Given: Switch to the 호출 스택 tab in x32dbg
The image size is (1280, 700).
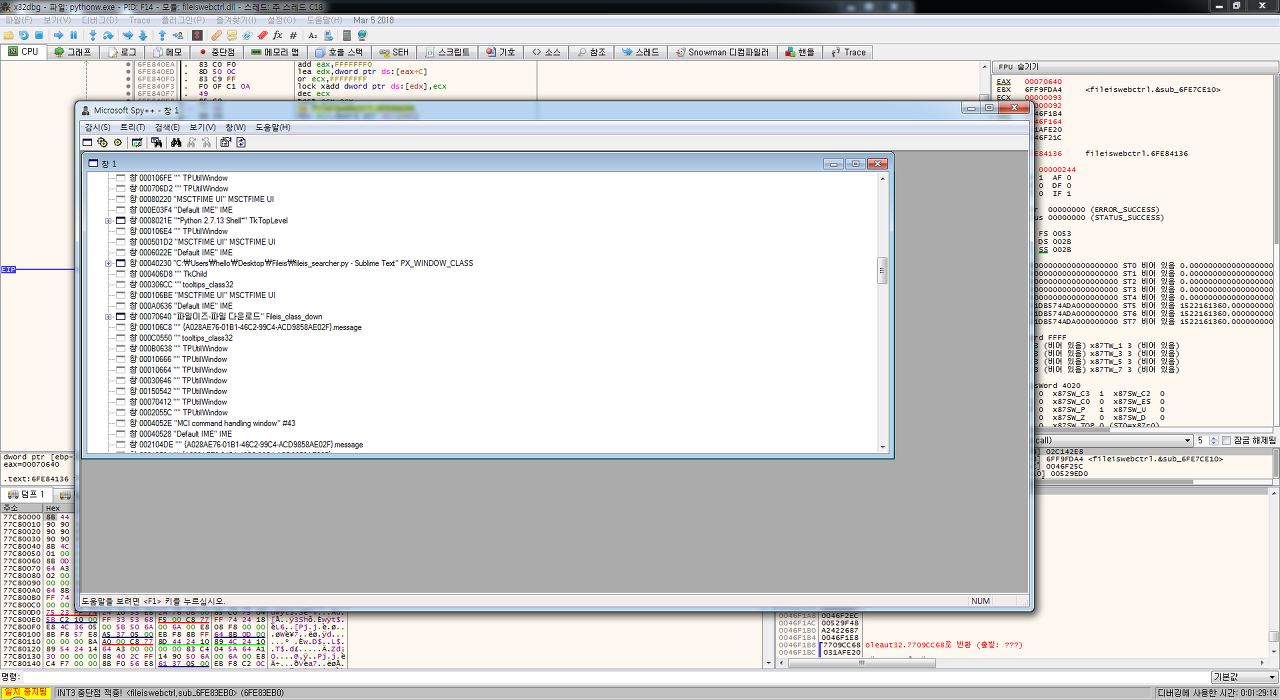Looking at the screenshot, I should pyautogui.click(x=338, y=51).
